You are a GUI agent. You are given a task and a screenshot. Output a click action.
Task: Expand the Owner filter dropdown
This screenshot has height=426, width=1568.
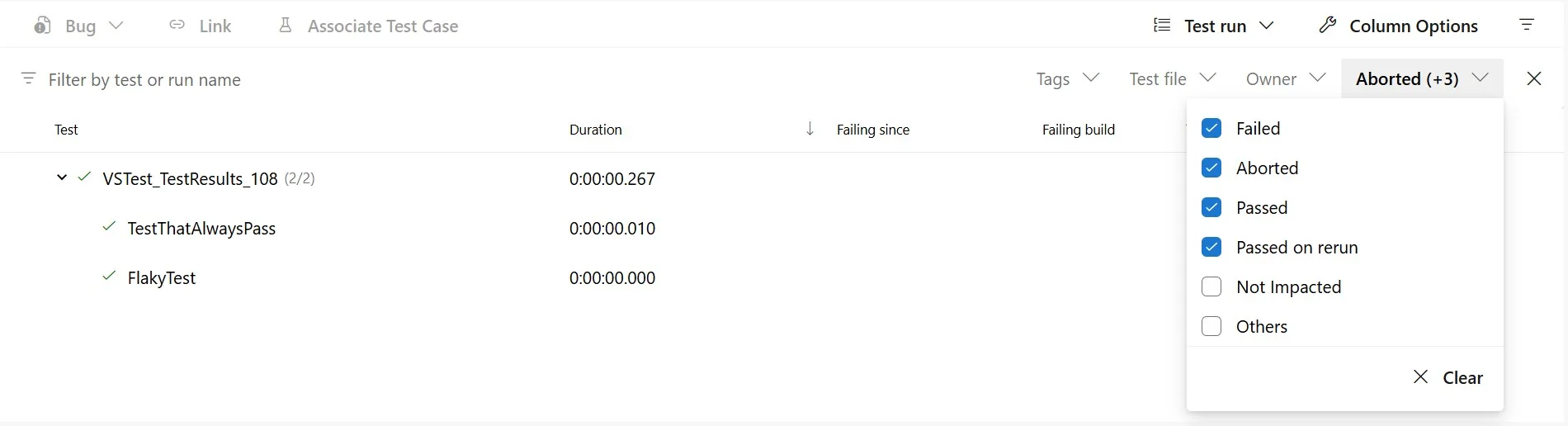point(1285,78)
